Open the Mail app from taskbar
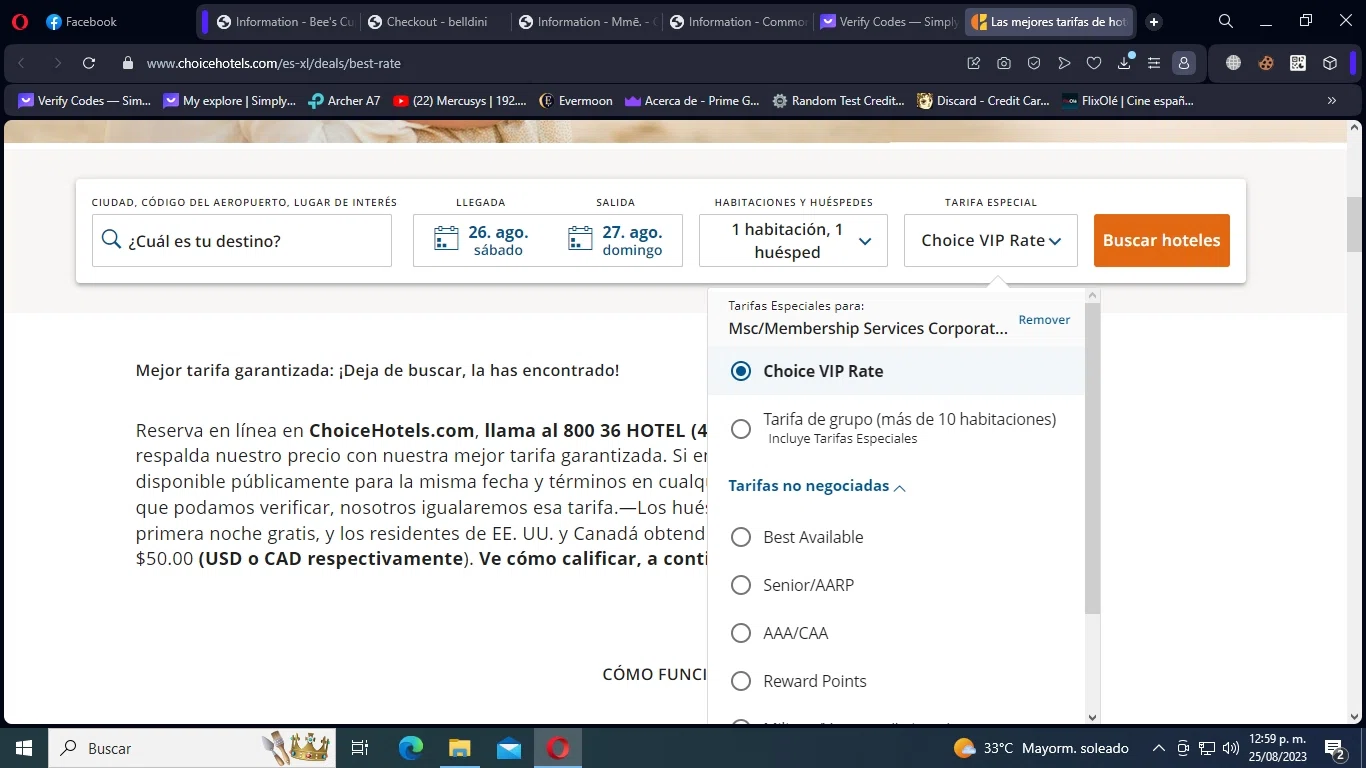Viewport: 1366px width, 768px height. (x=509, y=748)
